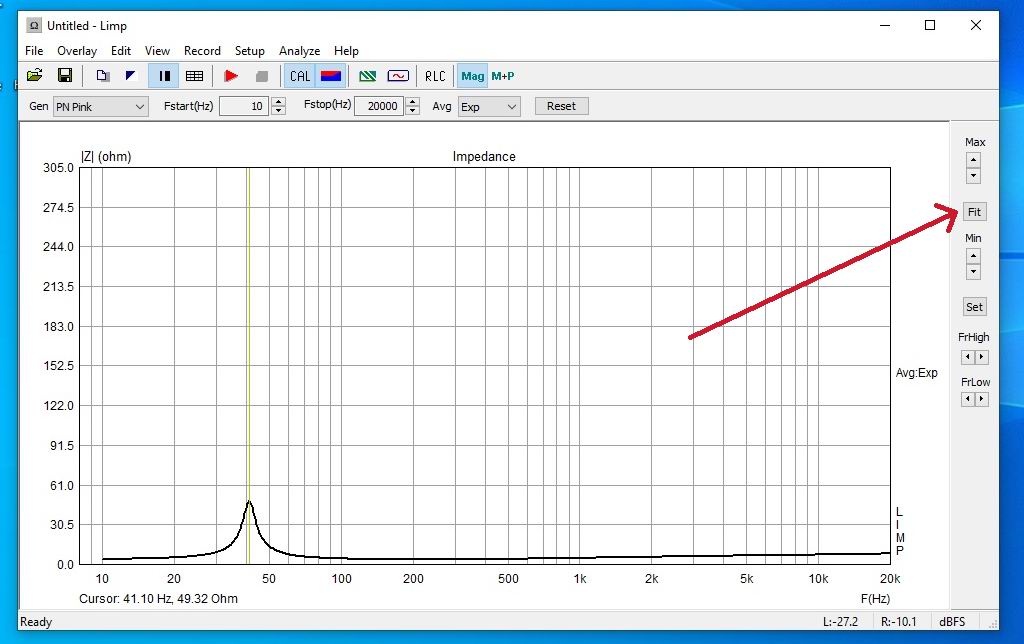The image size is (1024, 644).
Task: Minimize the Limp window
Action: (885, 25)
